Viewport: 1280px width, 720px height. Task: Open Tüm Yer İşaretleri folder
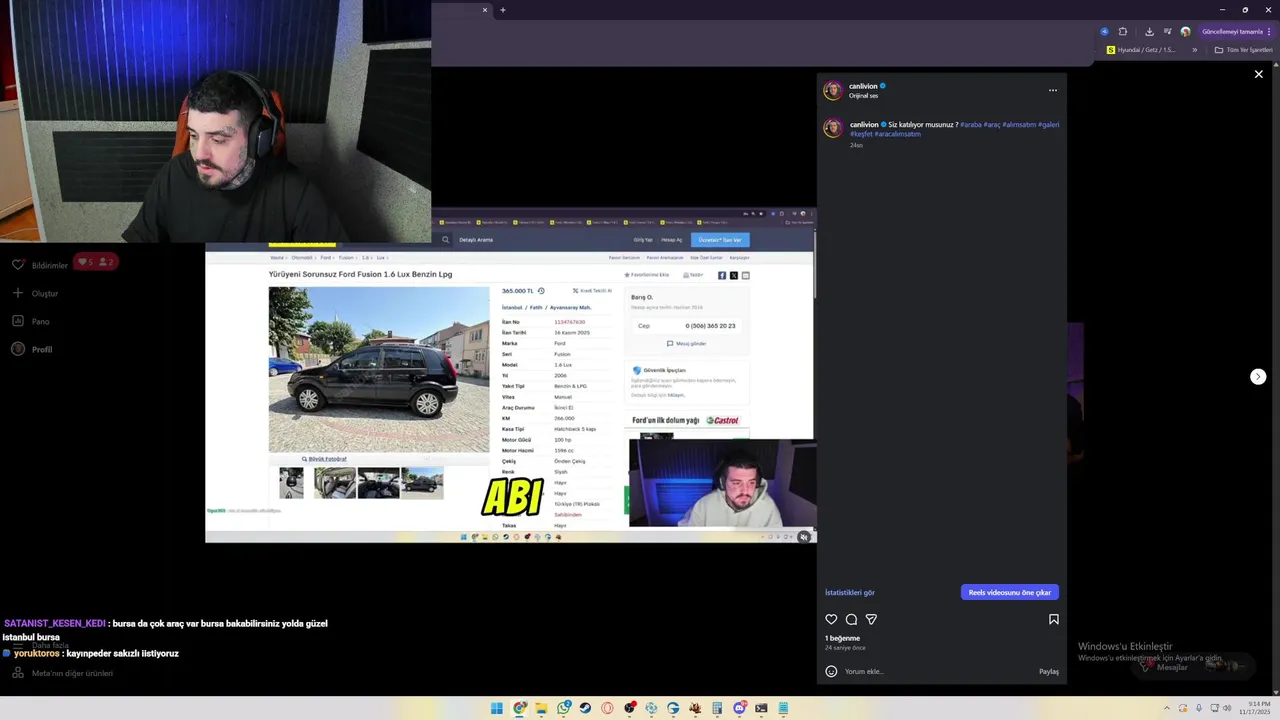1245,50
